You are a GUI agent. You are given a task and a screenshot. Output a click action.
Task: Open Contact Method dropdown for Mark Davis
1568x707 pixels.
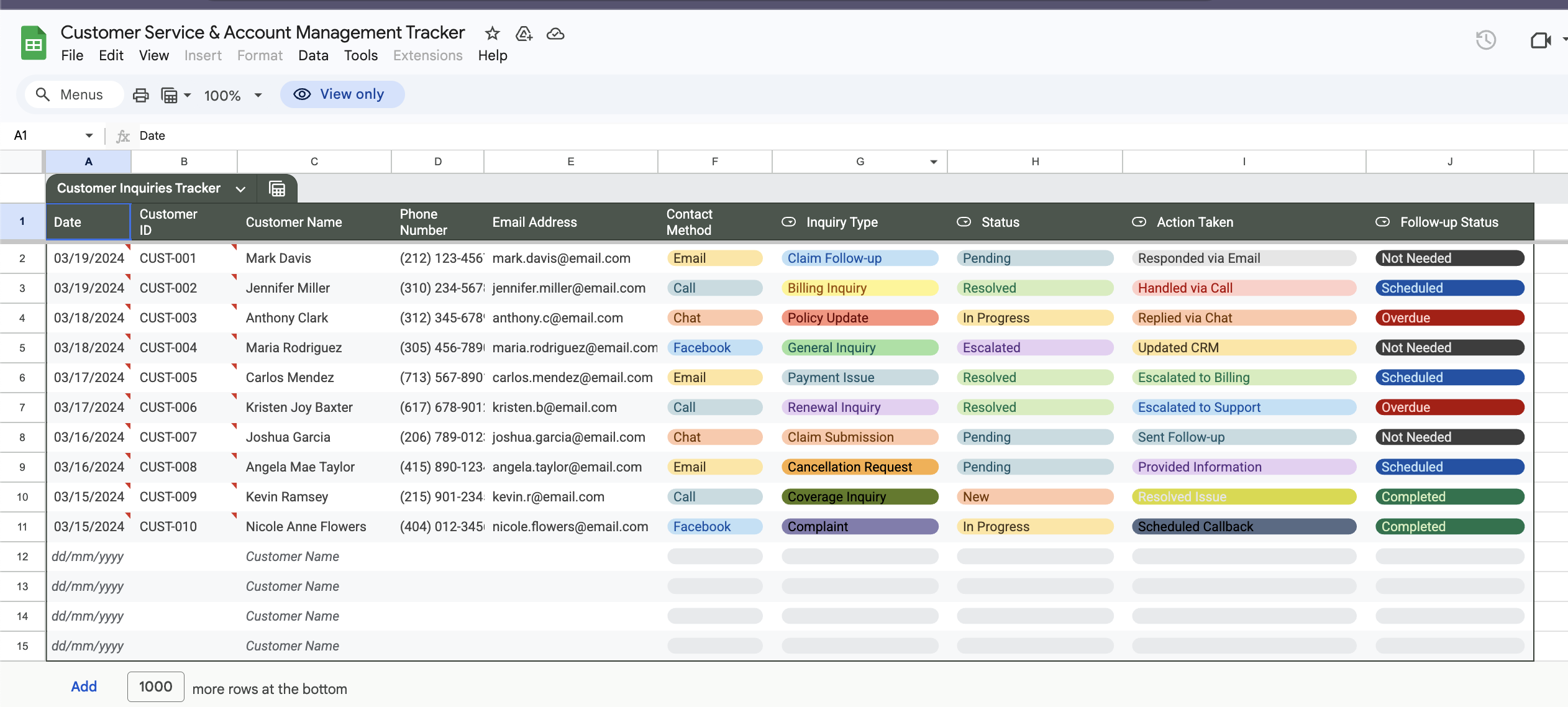click(715, 258)
